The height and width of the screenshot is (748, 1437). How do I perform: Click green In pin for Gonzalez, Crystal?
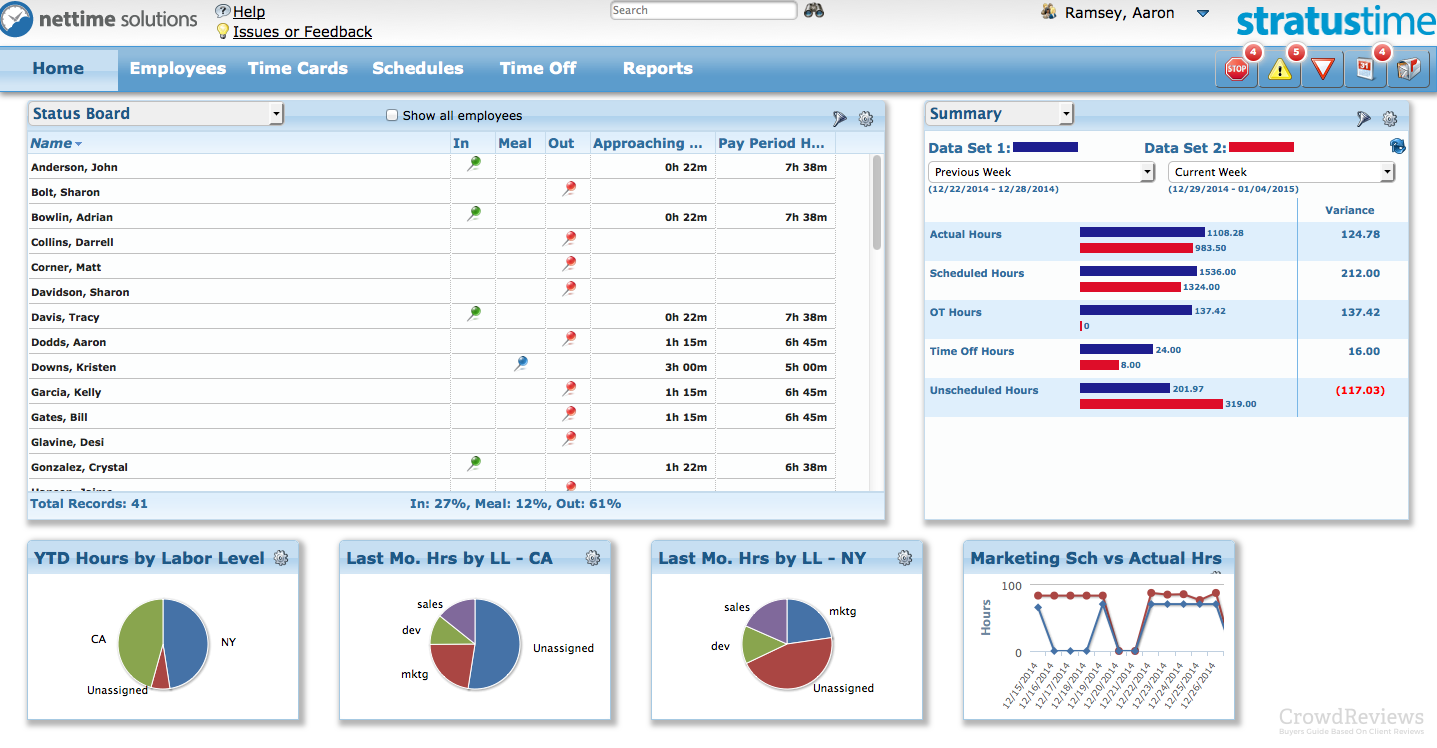[x=474, y=464]
